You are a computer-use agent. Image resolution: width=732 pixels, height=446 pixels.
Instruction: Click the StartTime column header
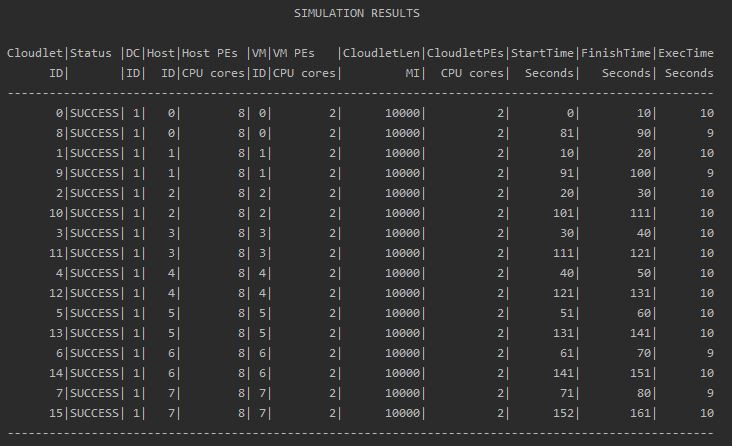[x=542, y=53]
